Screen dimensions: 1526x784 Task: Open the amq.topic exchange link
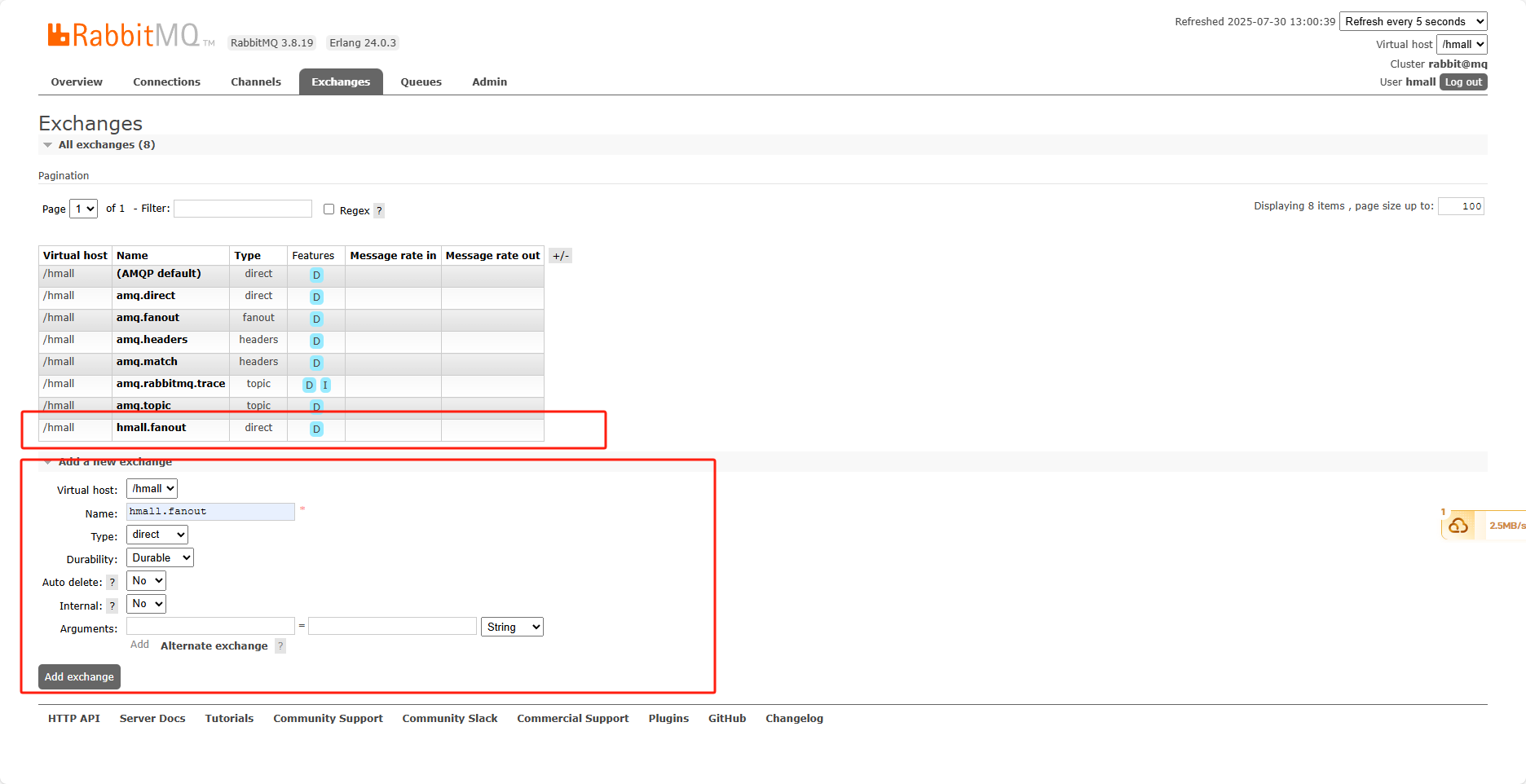143,405
